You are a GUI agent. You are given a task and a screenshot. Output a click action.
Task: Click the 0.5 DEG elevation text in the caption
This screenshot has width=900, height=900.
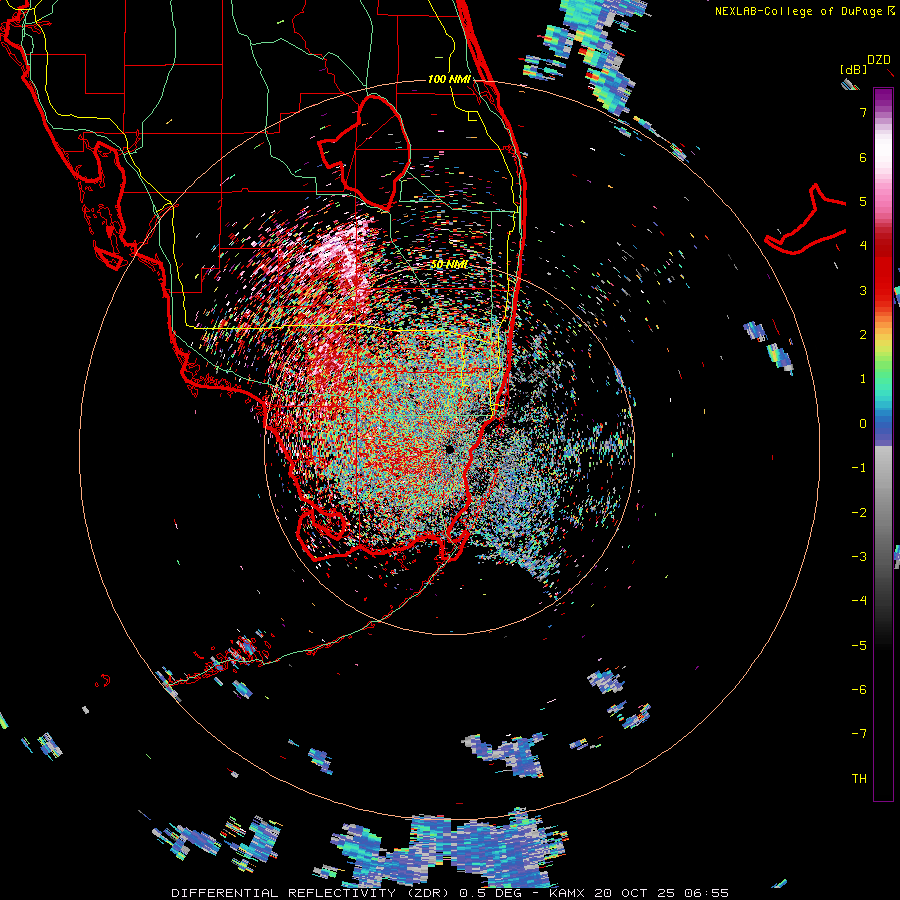coord(491,893)
